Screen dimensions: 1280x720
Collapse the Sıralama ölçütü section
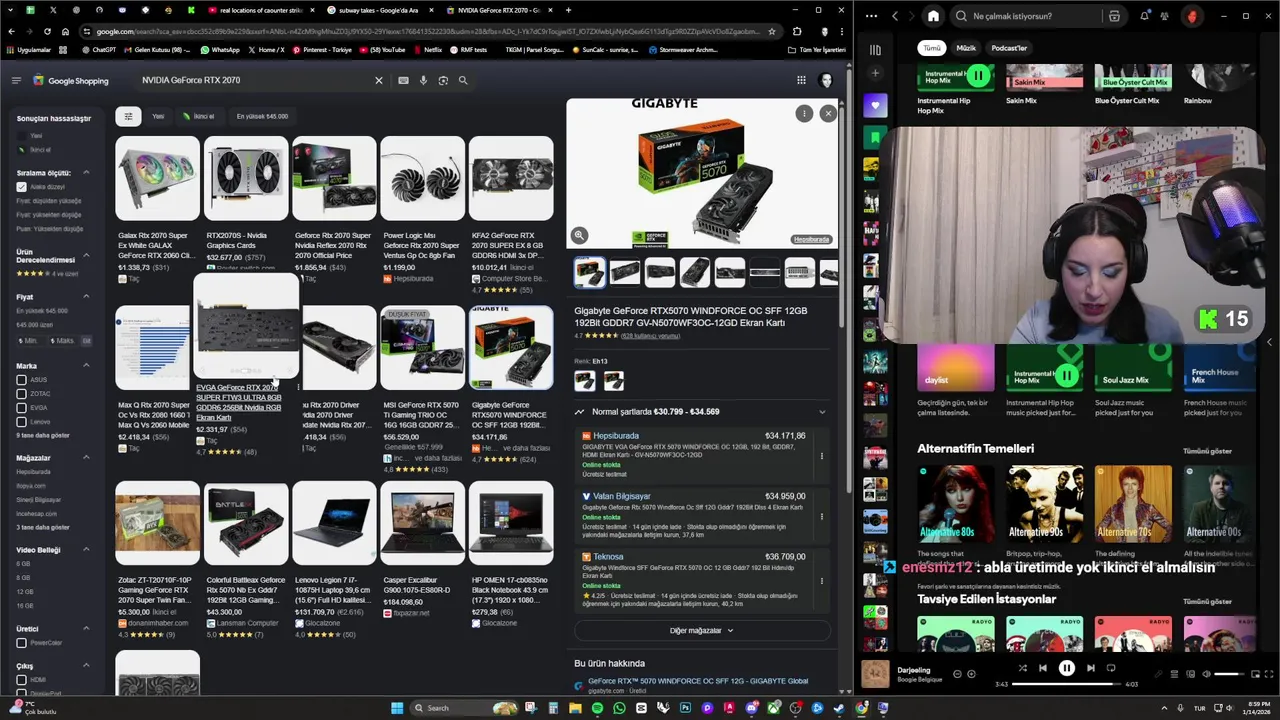click(86, 173)
